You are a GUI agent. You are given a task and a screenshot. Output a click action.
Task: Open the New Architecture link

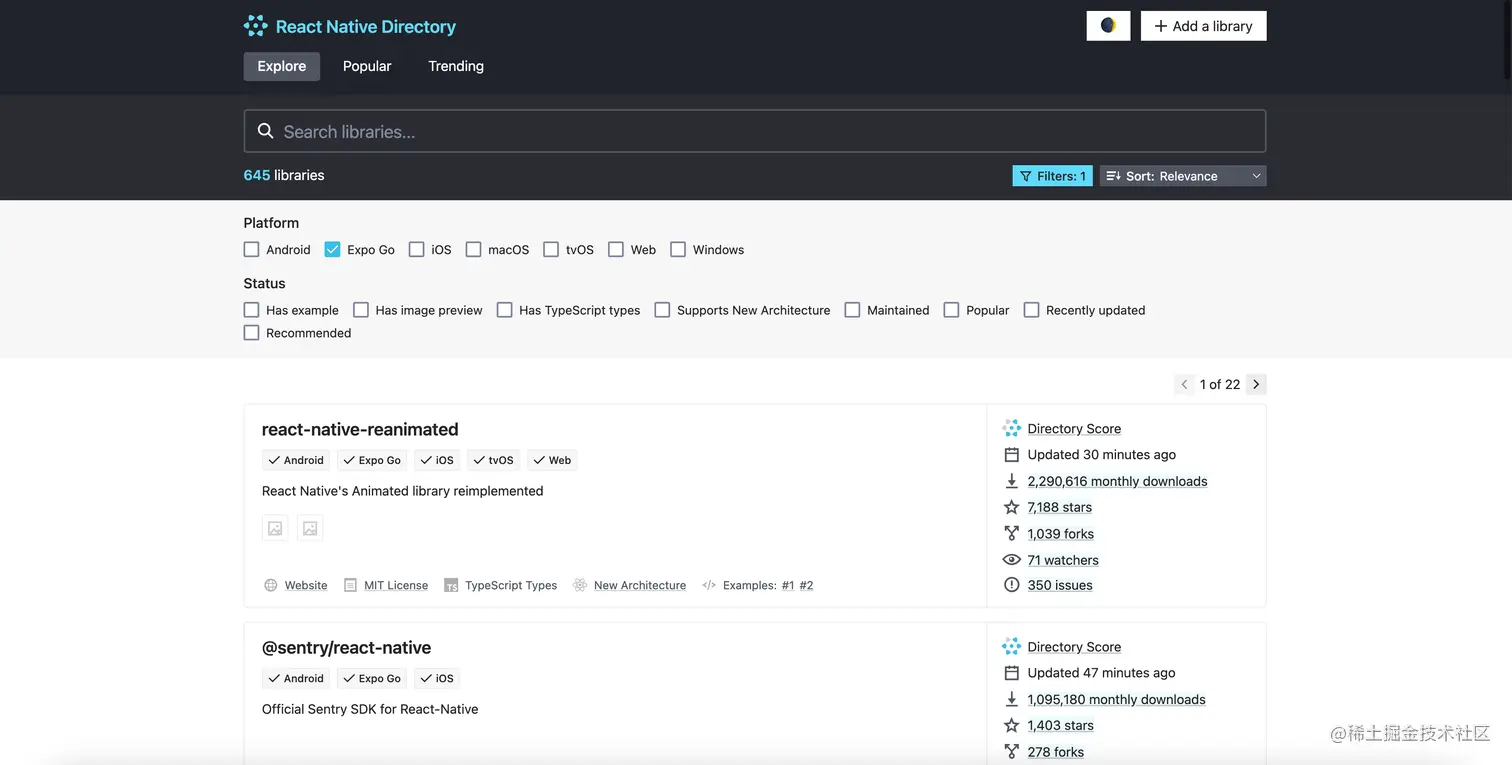tap(640, 585)
